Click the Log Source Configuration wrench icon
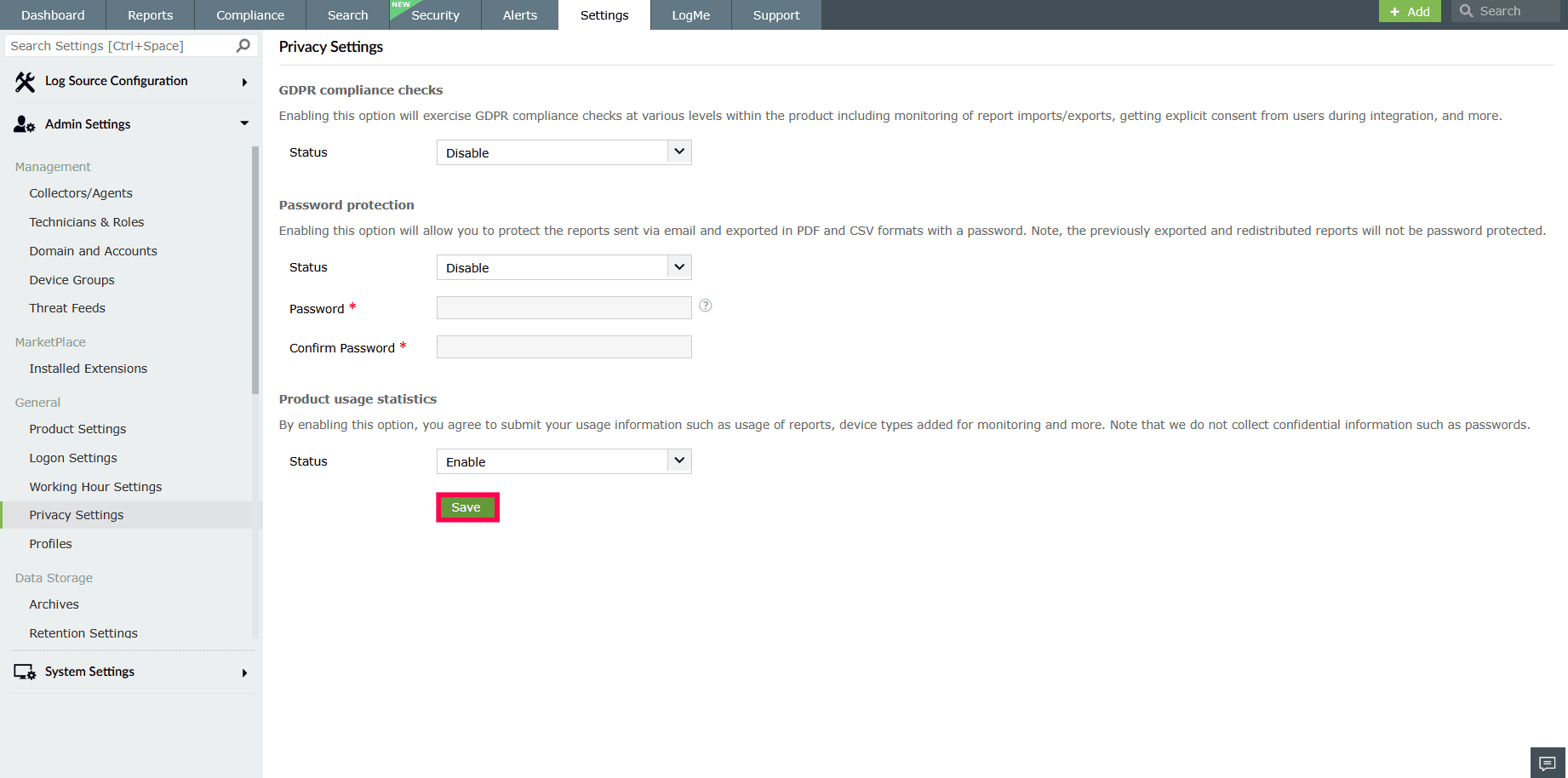The image size is (1568, 778). [23, 80]
